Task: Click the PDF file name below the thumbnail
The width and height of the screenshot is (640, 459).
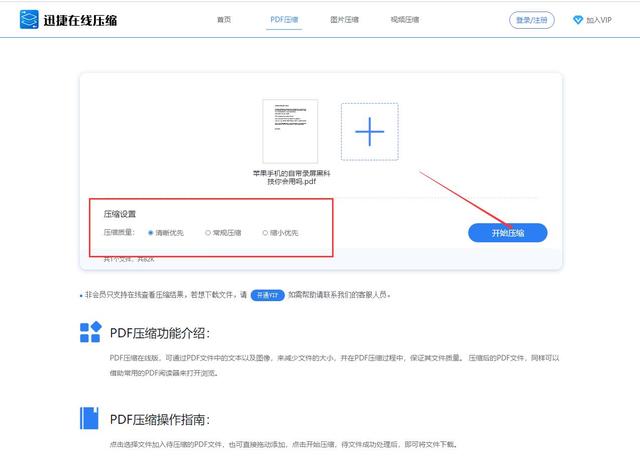Action: click(x=291, y=177)
